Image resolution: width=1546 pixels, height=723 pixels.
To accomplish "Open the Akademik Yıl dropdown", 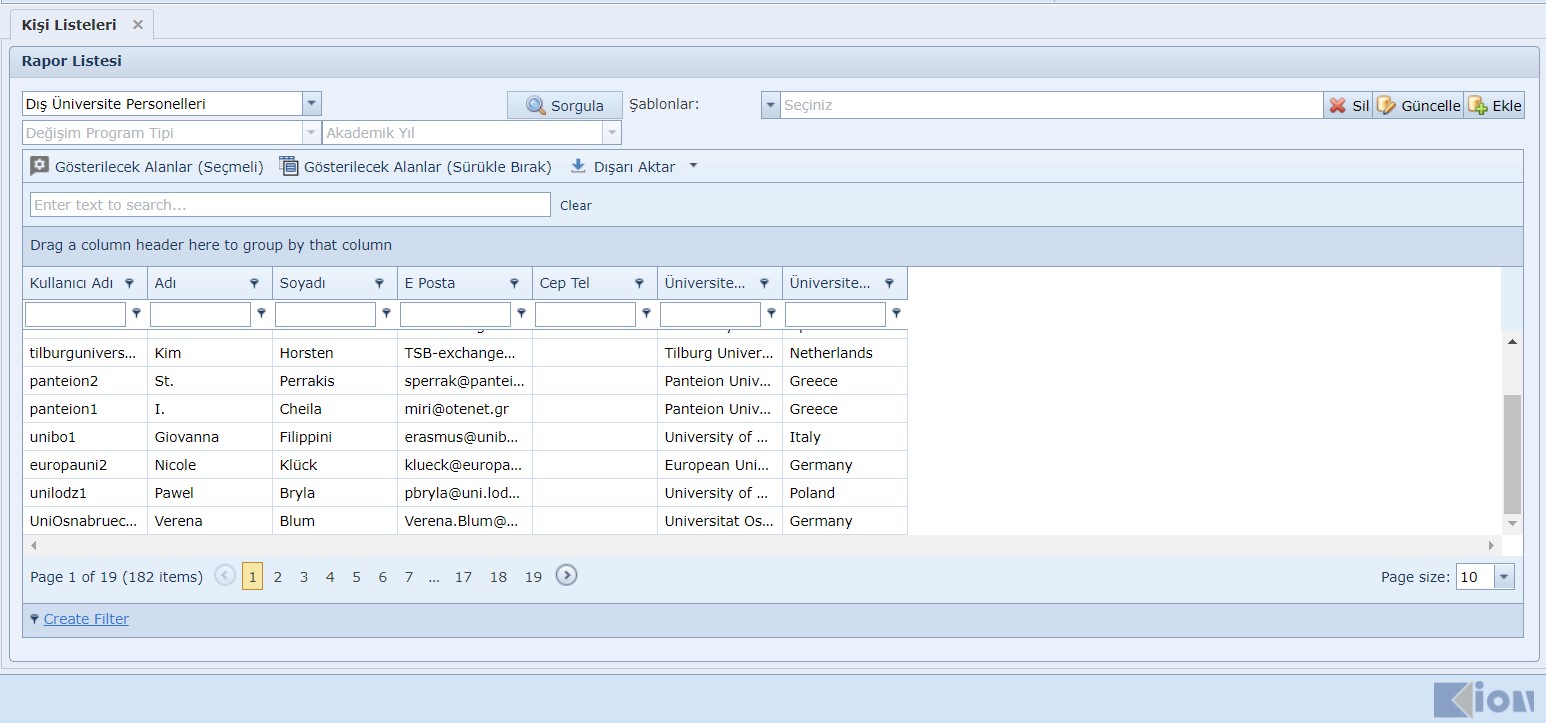I will click(x=611, y=133).
